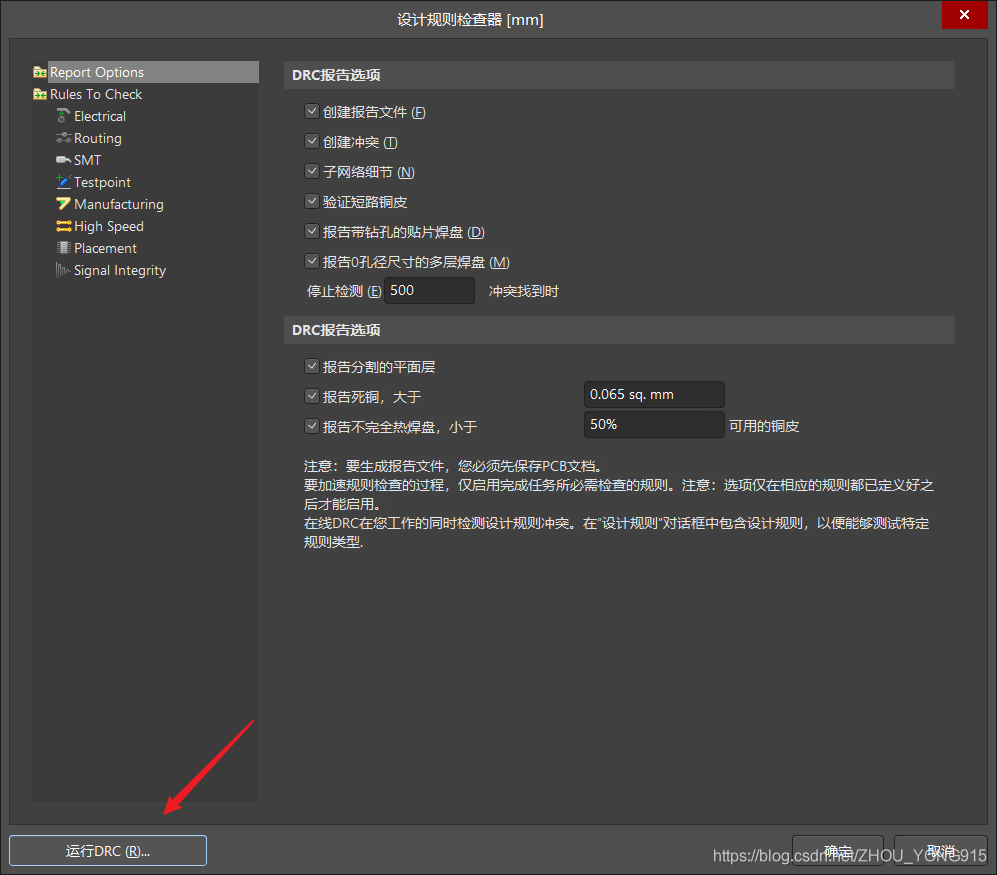Image resolution: width=997 pixels, height=875 pixels.
Task: Click the Testpoint rule category icon
Action: click(x=64, y=182)
